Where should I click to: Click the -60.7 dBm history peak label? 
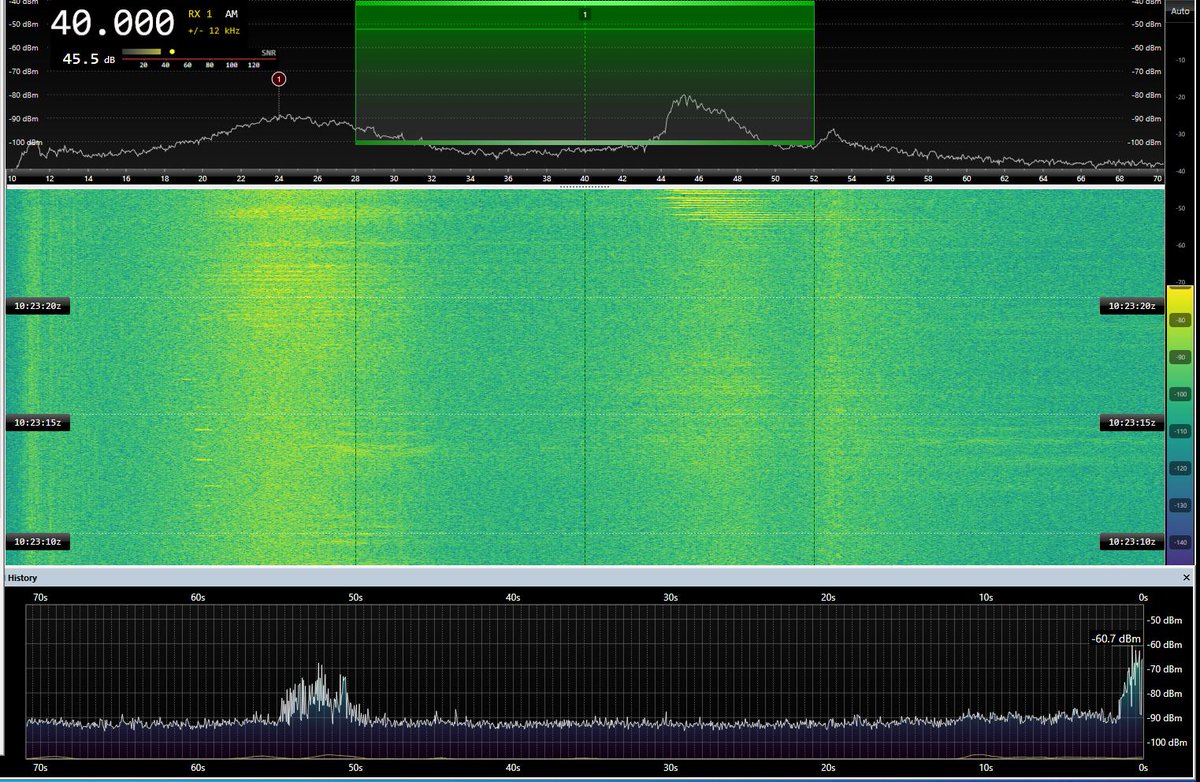point(1115,638)
